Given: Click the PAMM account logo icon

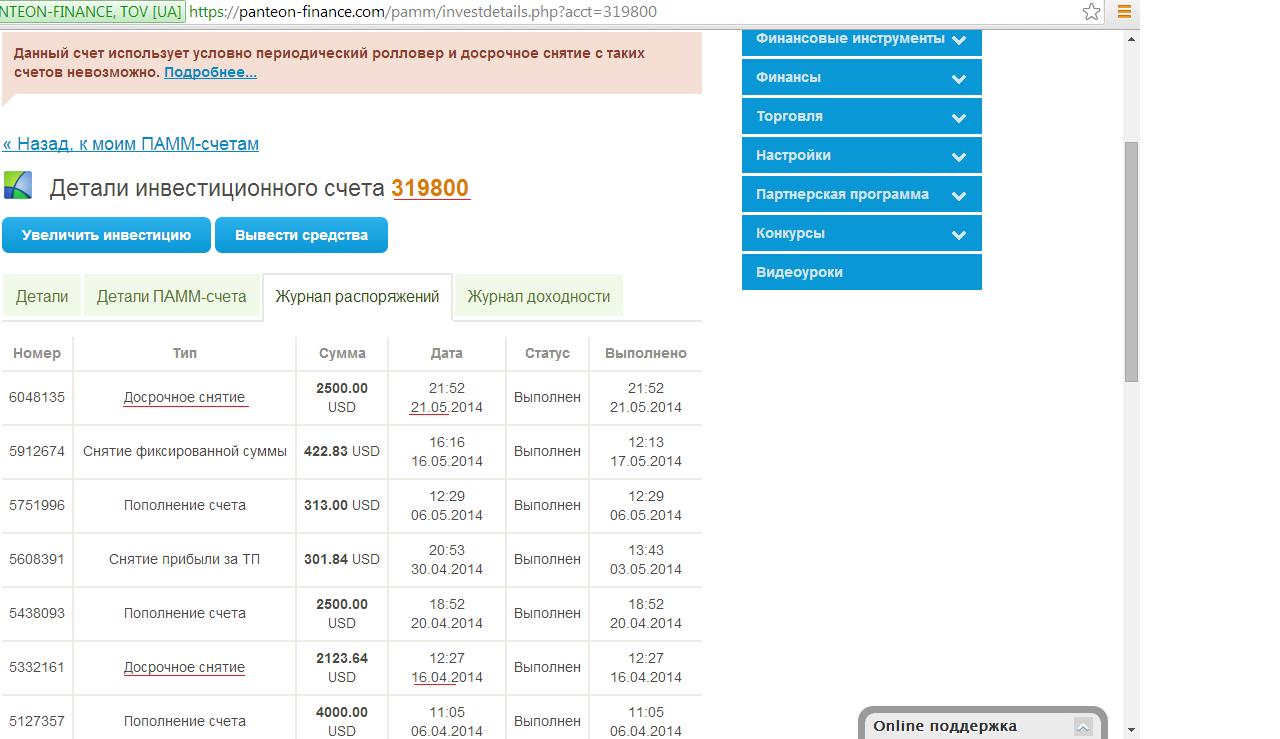Looking at the screenshot, I should pyautogui.click(x=18, y=186).
